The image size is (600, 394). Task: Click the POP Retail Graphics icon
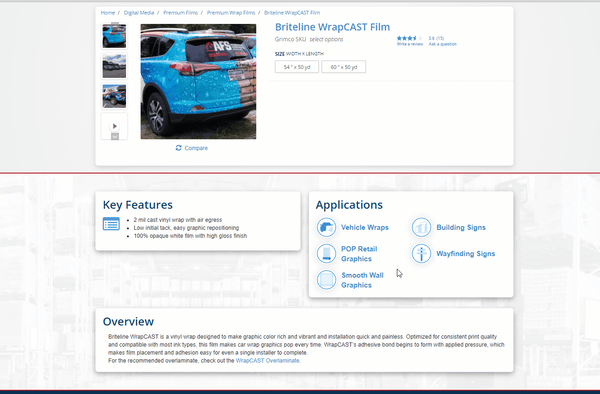pyautogui.click(x=326, y=254)
